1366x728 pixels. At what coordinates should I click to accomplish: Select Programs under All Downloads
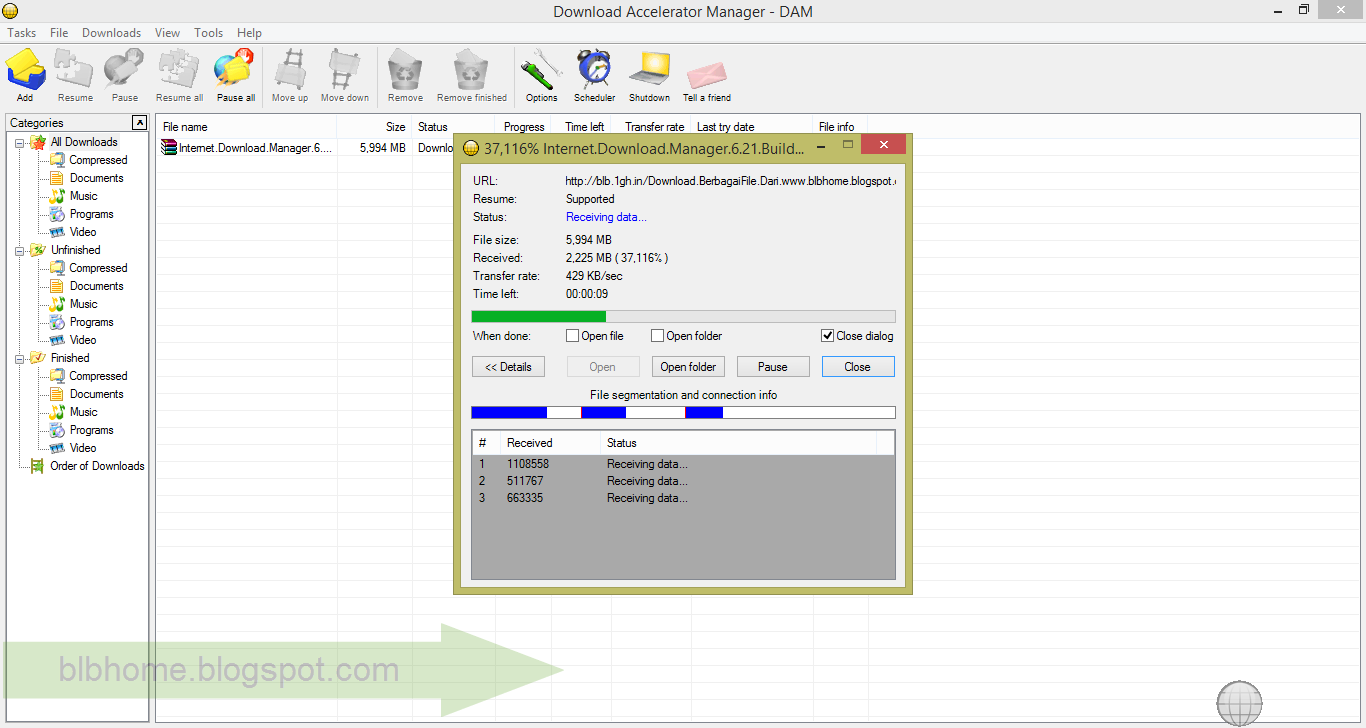(x=92, y=214)
